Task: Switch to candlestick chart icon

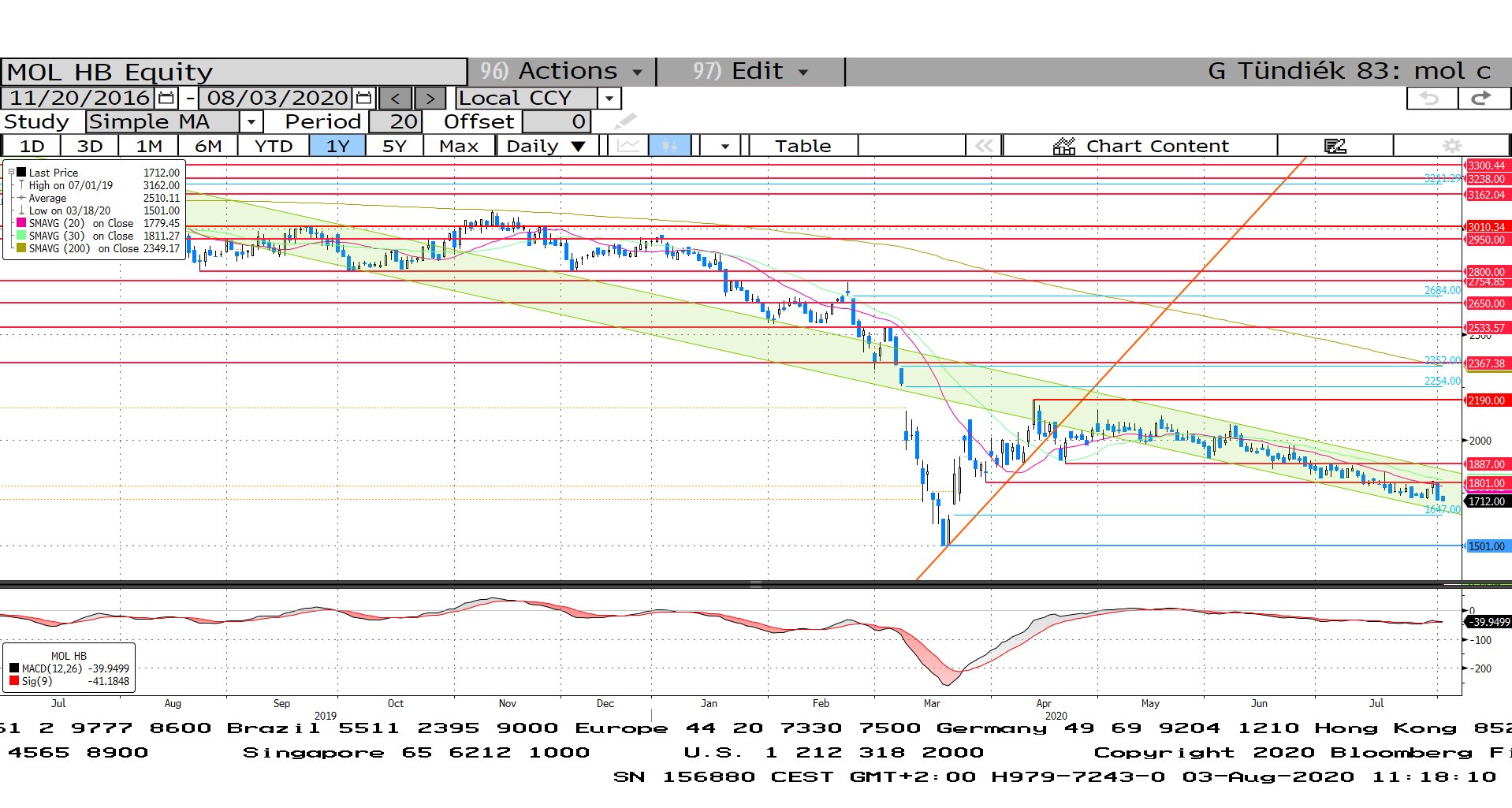Action: click(x=669, y=146)
